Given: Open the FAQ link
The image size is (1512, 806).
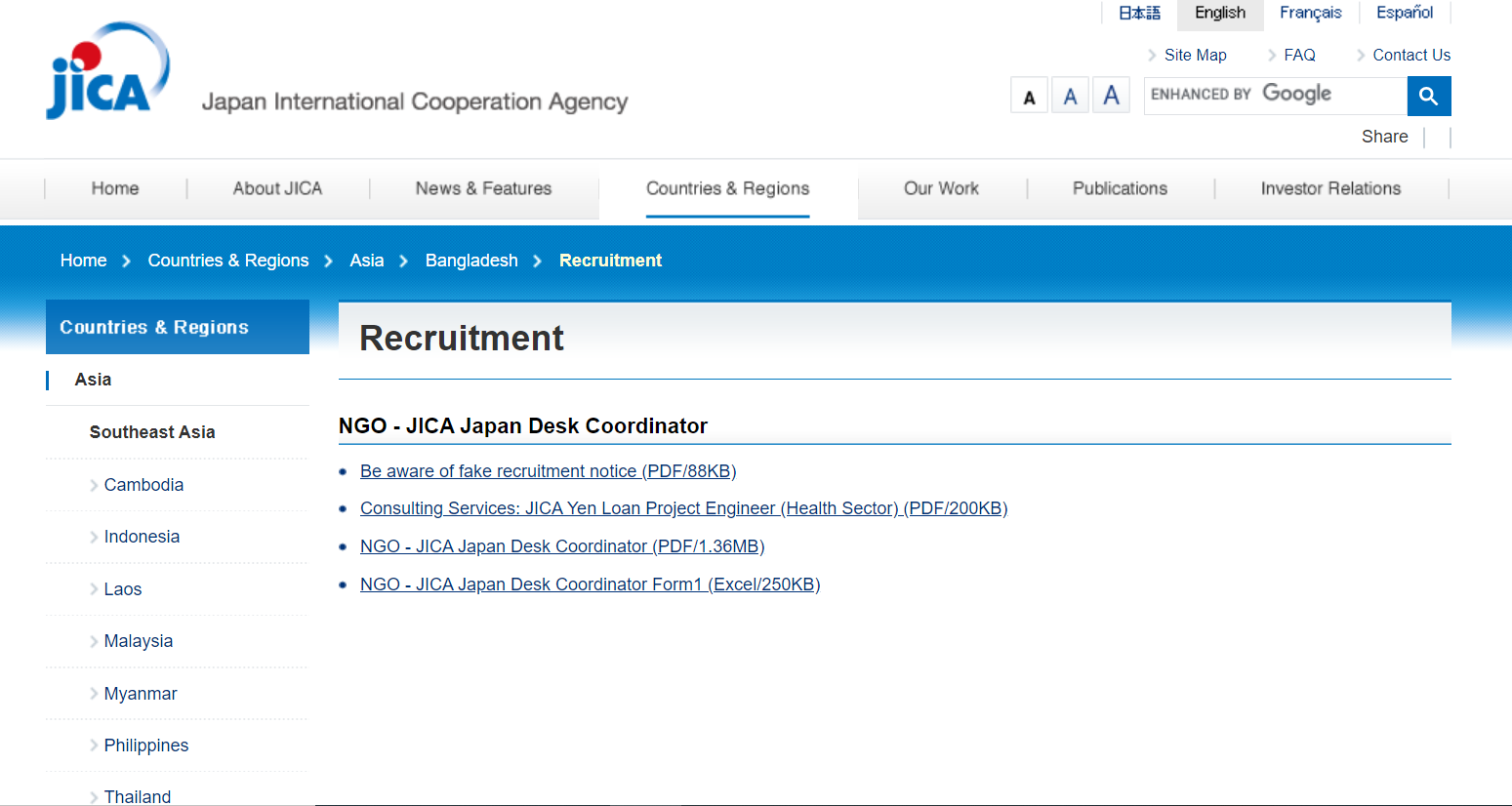Looking at the screenshot, I should 1299,55.
